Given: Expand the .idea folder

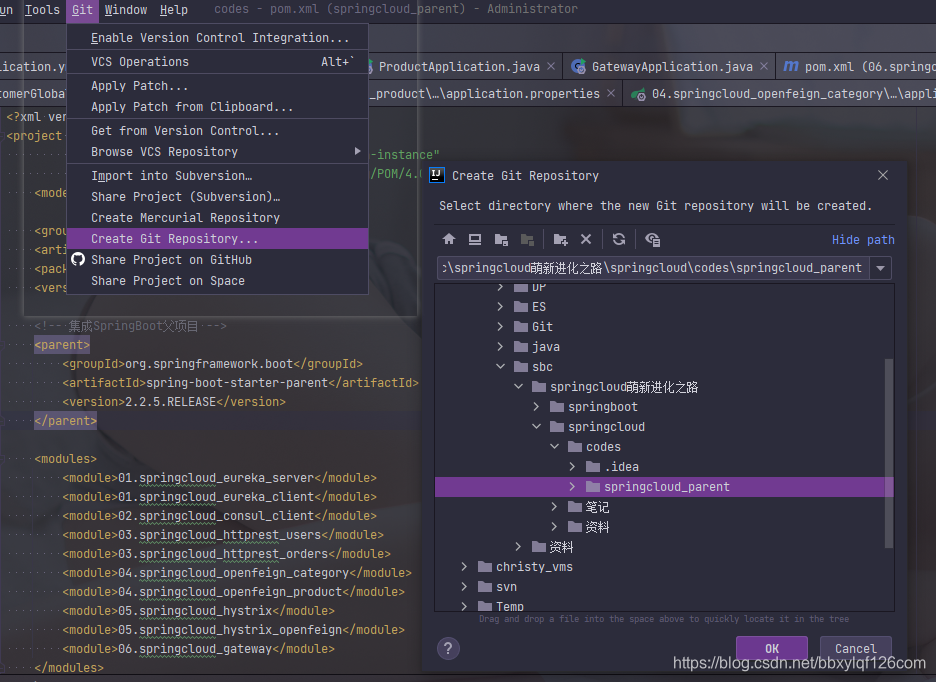Looking at the screenshot, I should coord(572,467).
